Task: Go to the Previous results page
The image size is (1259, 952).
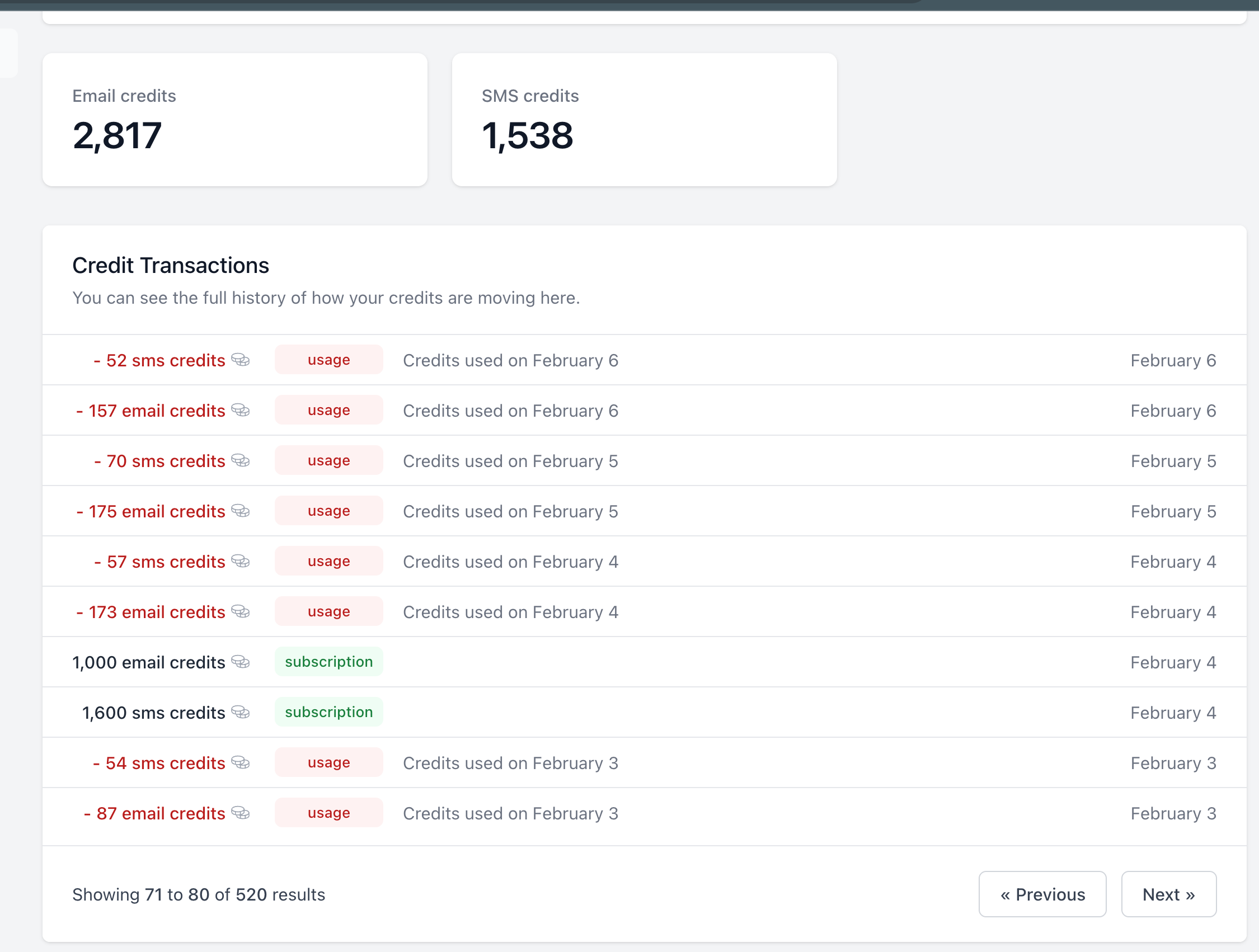Action: (1042, 894)
